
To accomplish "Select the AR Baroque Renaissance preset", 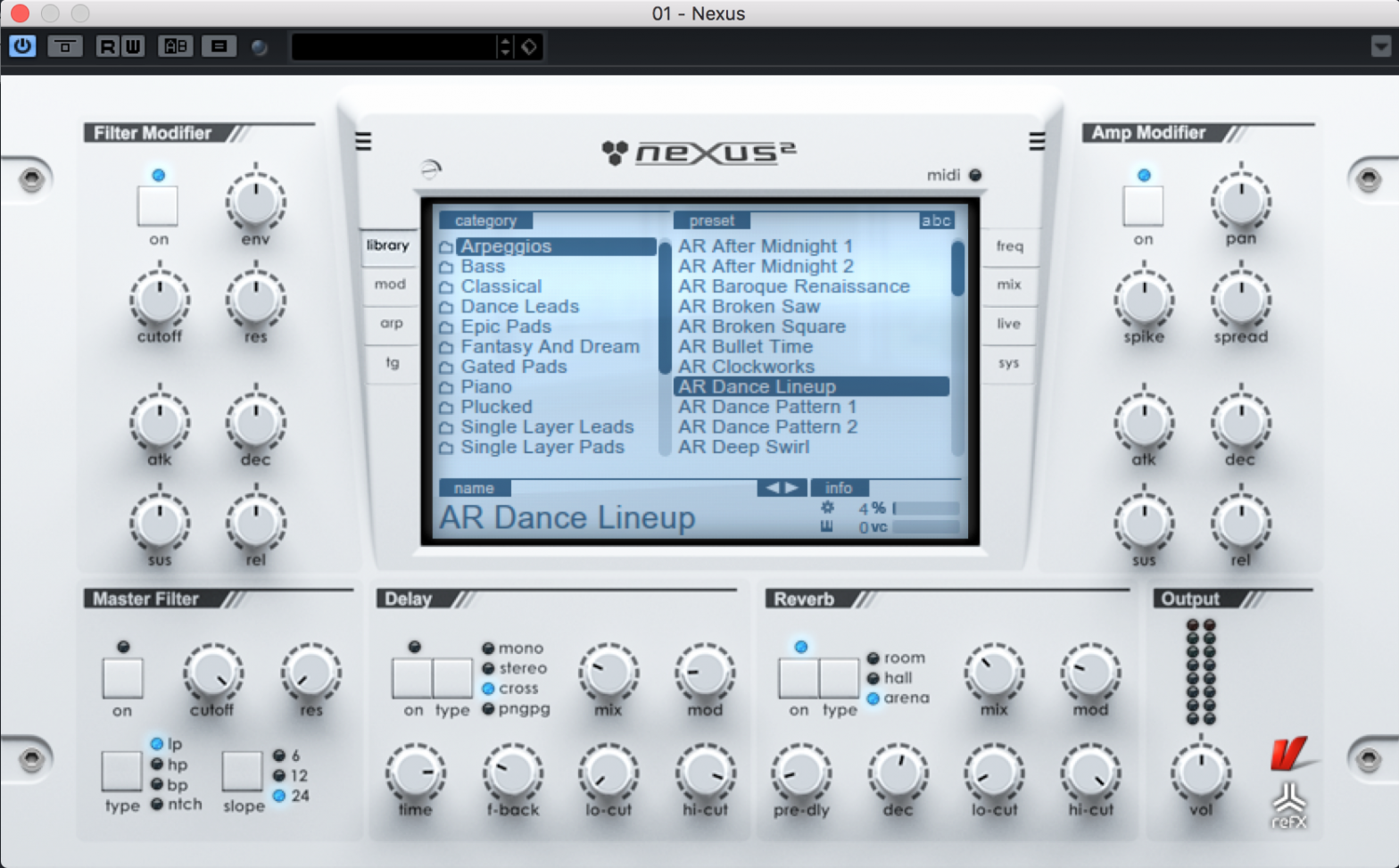I will click(x=794, y=286).
